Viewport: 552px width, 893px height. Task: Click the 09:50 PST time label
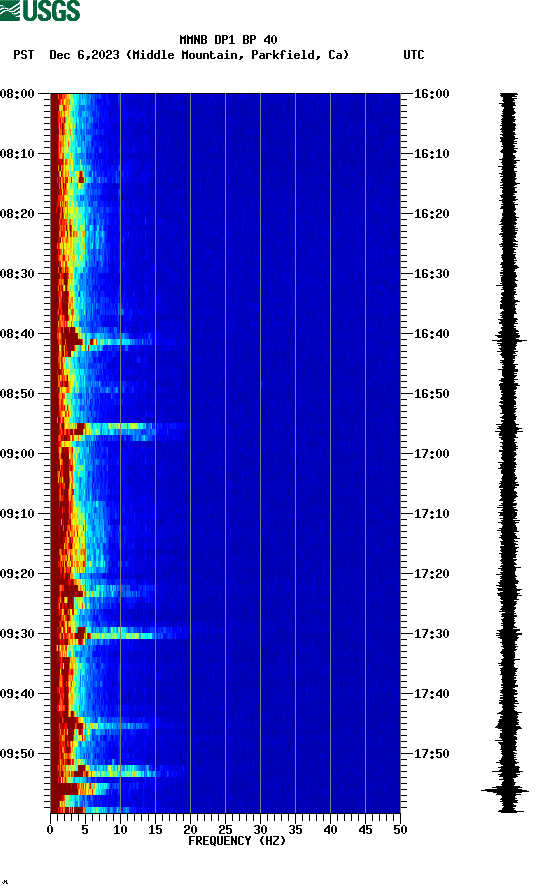[17, 753]
